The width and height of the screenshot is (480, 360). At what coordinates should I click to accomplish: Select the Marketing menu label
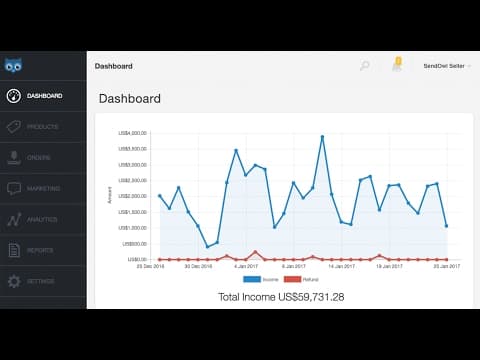pyautogui.click(x=43, y=189)
